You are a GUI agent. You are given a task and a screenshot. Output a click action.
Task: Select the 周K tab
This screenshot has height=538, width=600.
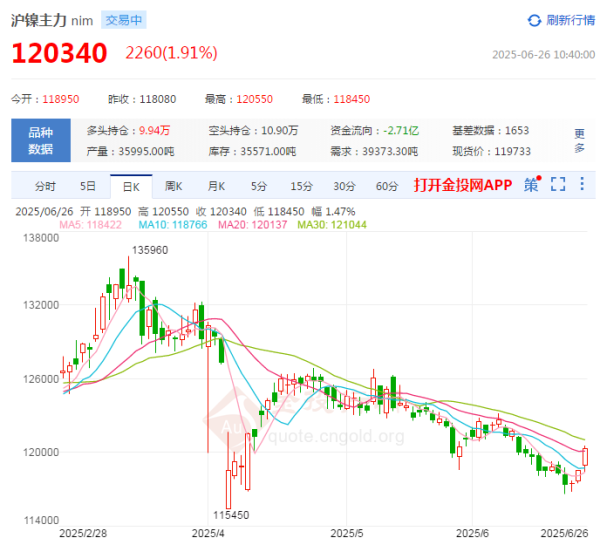[173, 186]
